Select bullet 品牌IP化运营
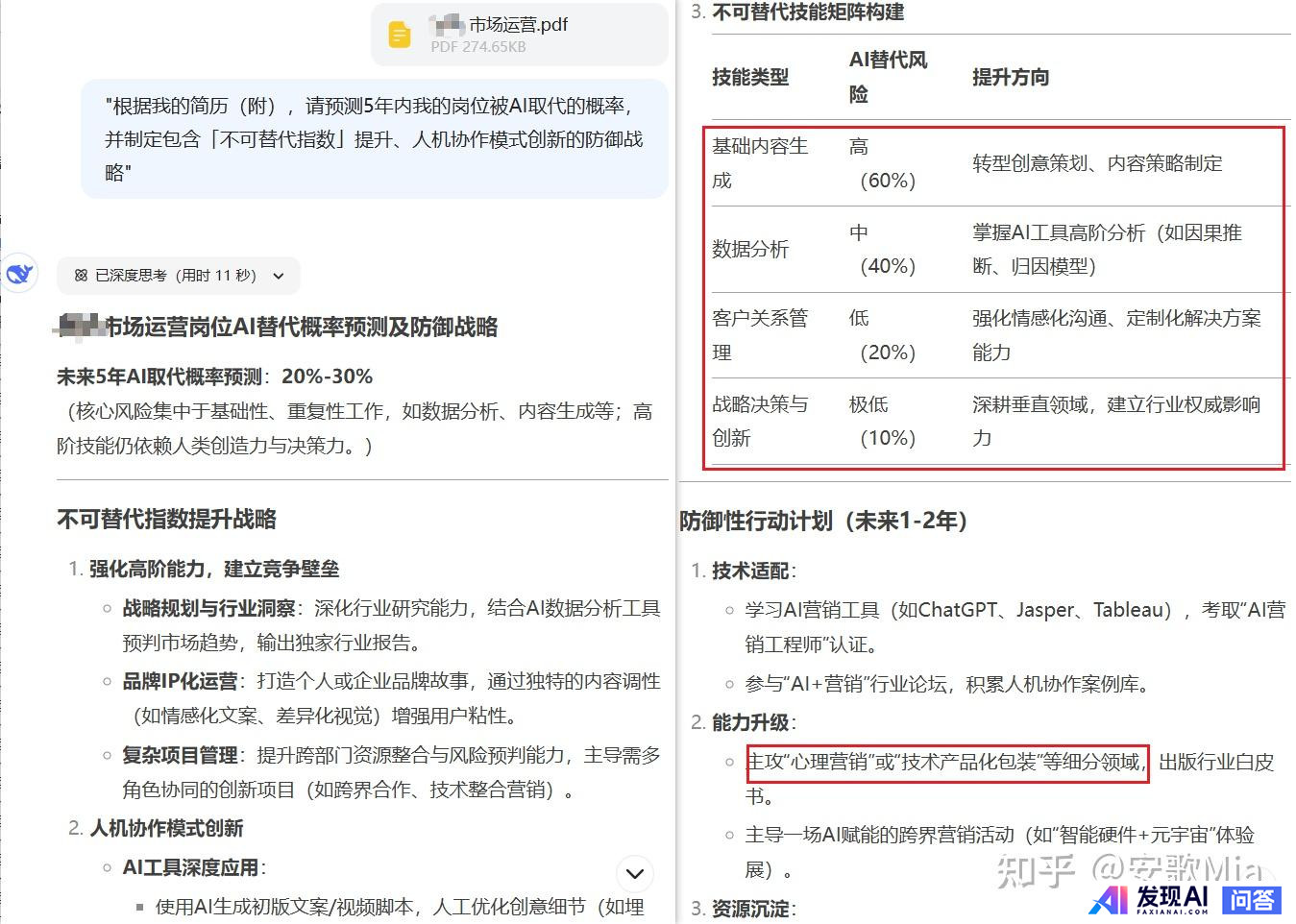The image size is (1296, 924). click(x=180, y=681)
